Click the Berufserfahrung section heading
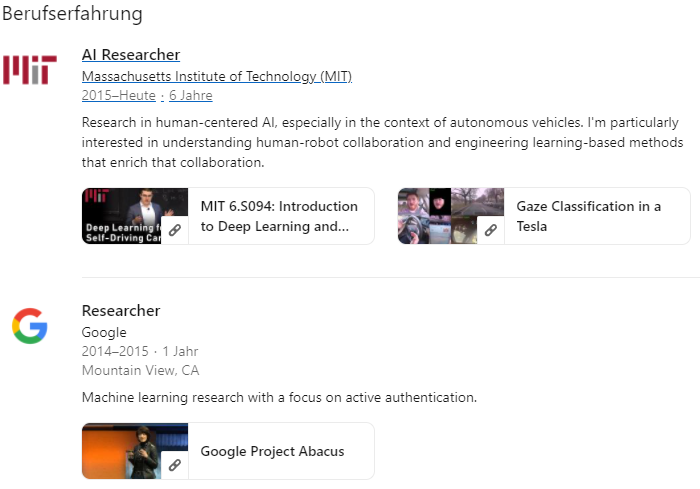 click(72, 14)
